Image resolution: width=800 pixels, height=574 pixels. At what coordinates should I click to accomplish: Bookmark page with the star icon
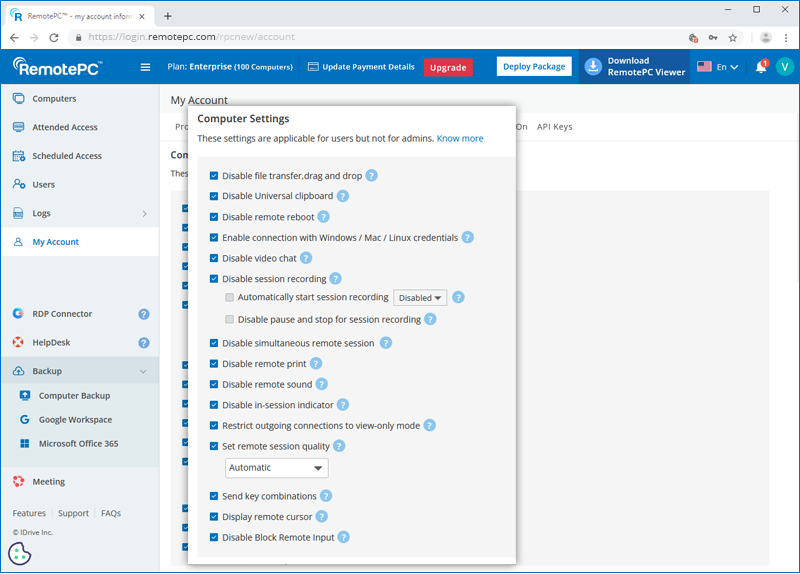(732, 37)
